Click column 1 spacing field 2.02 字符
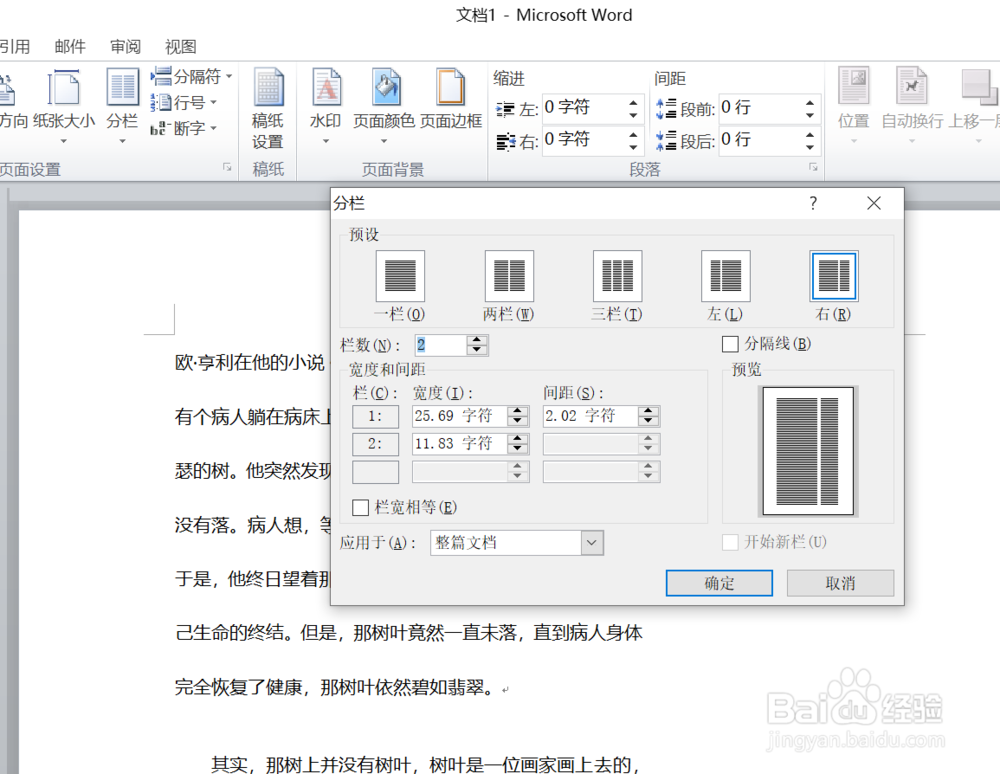This screenshot has height=774, width=1000. (x=590, y=416)
